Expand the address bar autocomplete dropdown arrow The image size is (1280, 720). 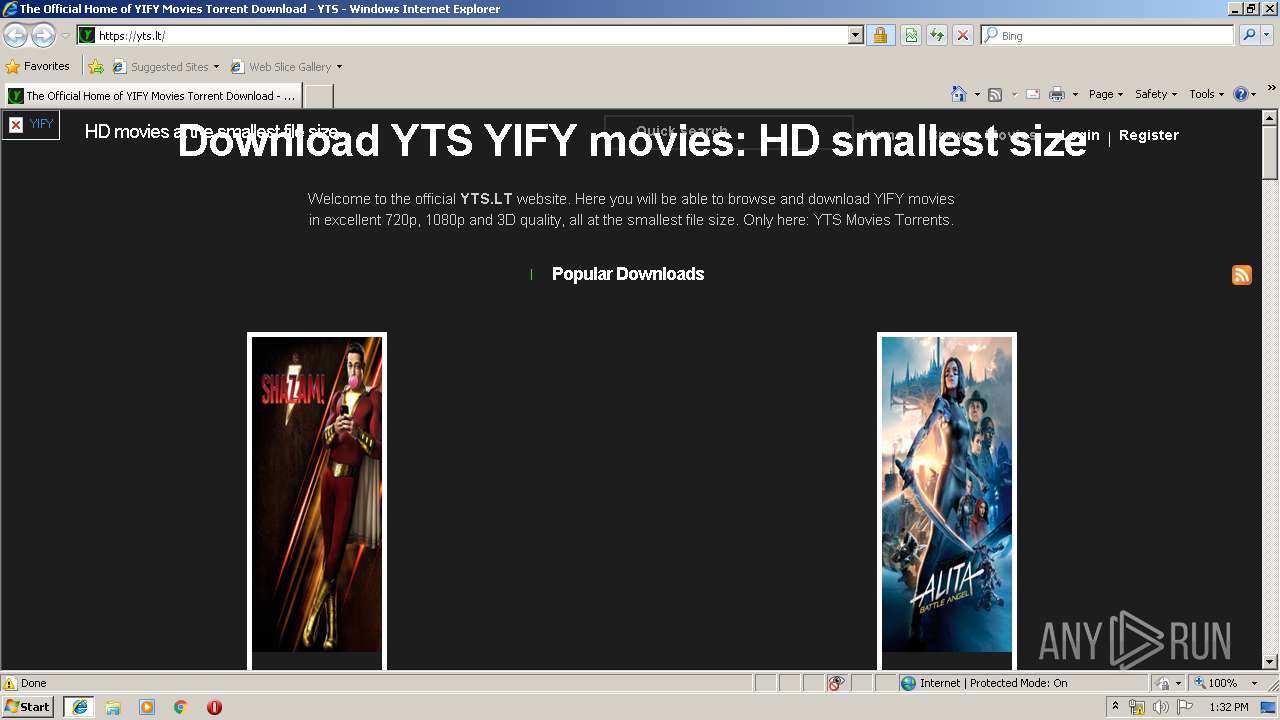click(856, 35)
